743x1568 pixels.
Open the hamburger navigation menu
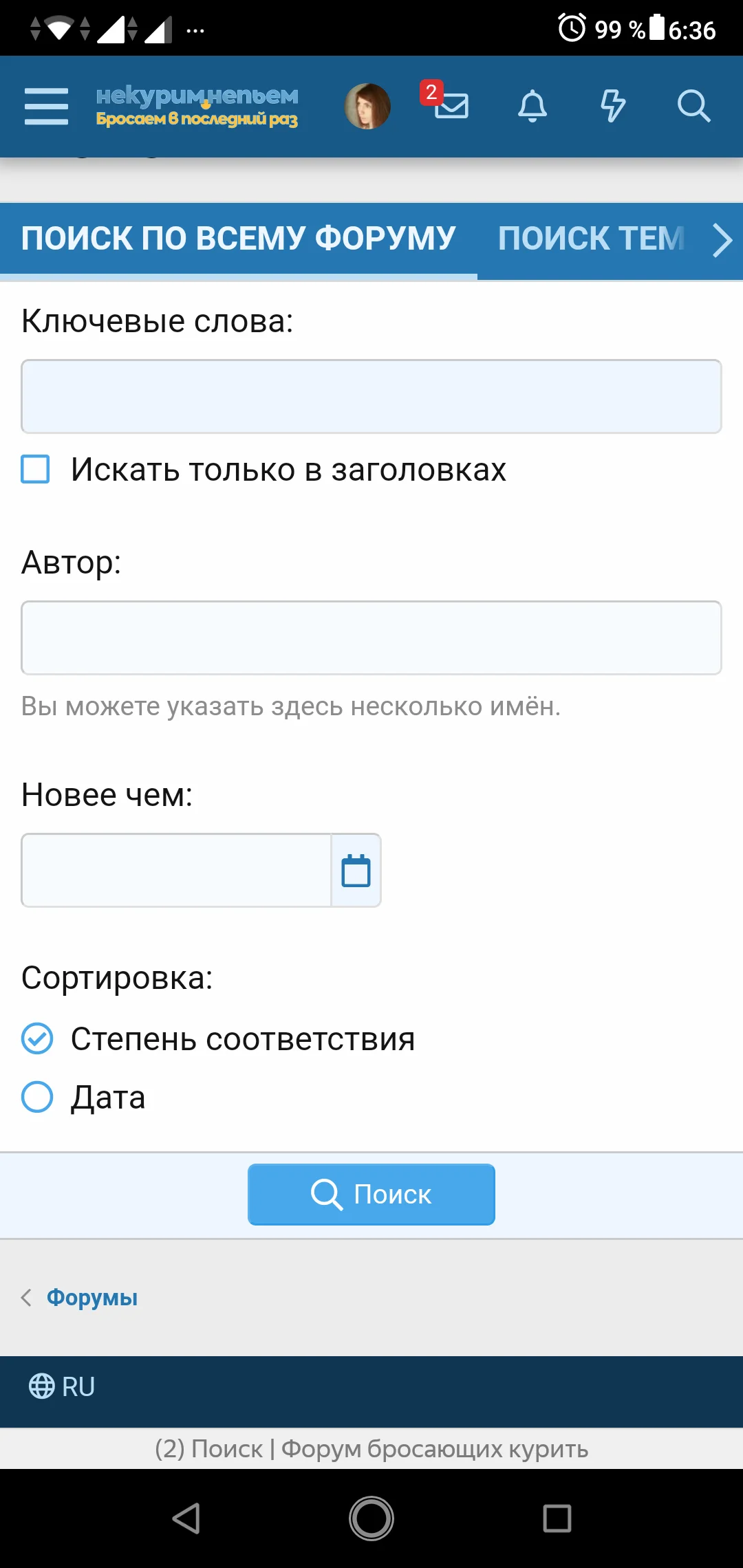click(x=45, y=107)
